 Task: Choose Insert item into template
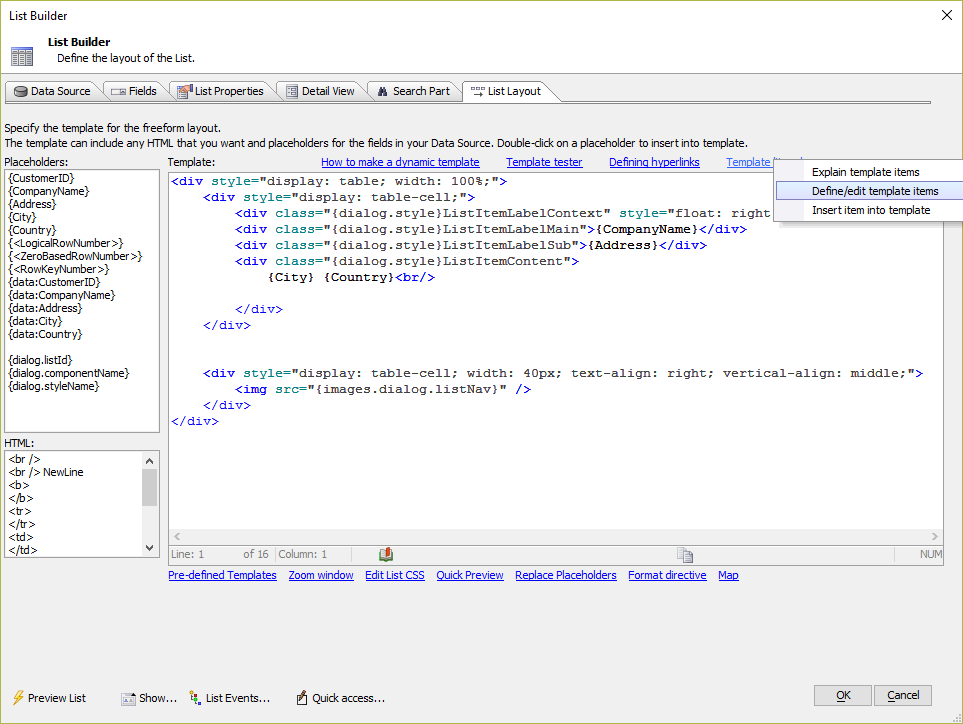871,210
